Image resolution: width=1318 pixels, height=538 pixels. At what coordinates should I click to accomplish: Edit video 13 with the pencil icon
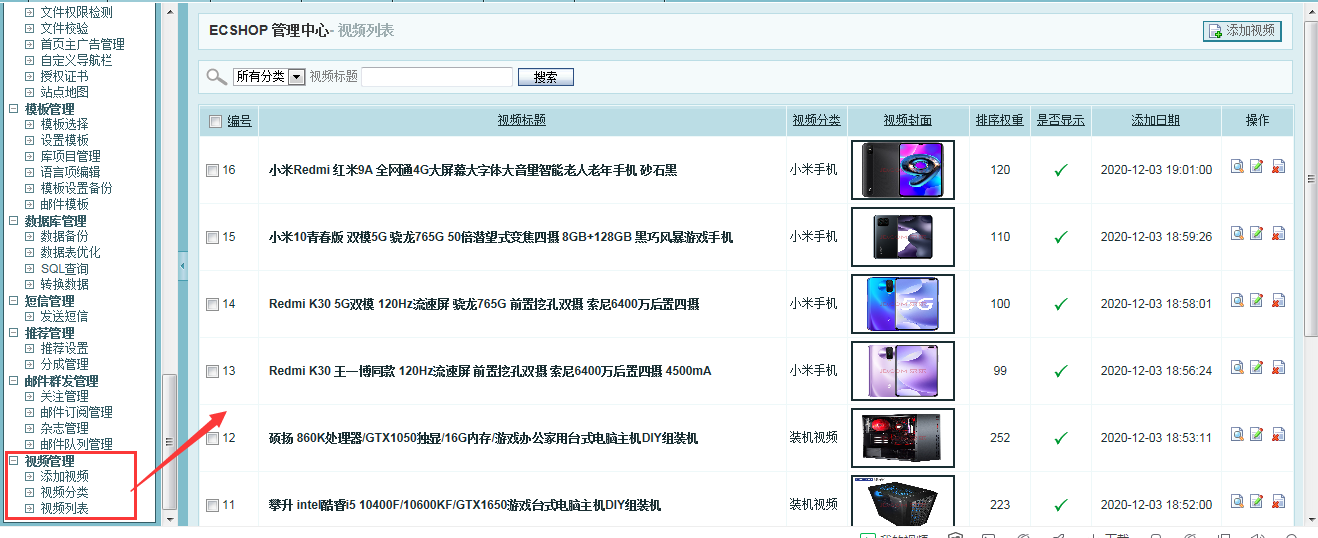pyautogui.click(x=1257, y=368)
